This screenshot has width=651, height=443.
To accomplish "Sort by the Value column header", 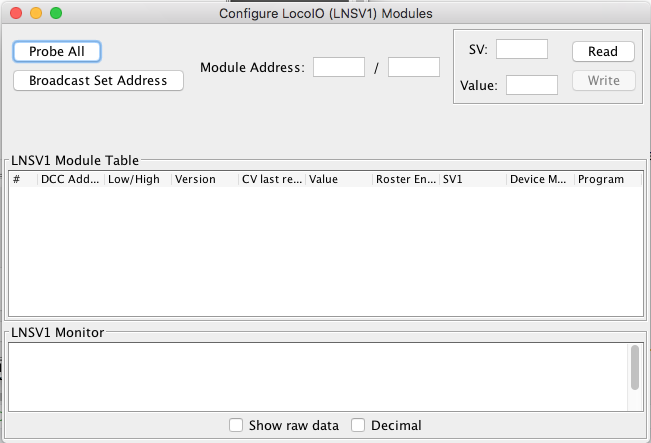I will tap(339, 179).
